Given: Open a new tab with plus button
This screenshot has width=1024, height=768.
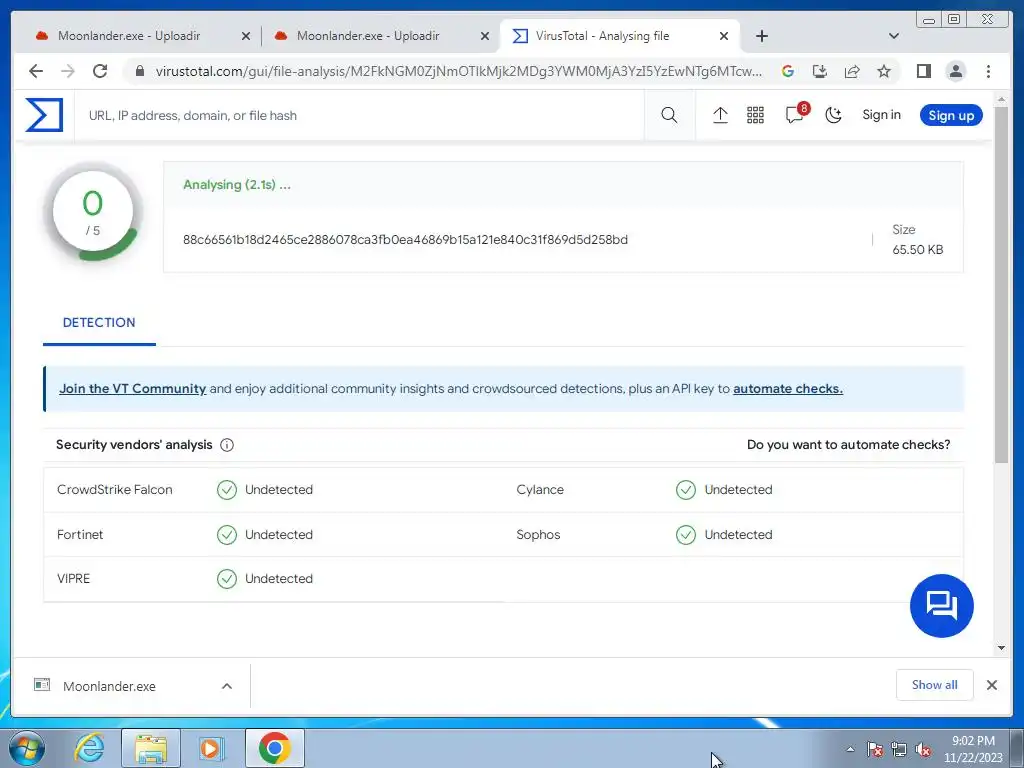Looking at the screenshot, I should point(761,36).
